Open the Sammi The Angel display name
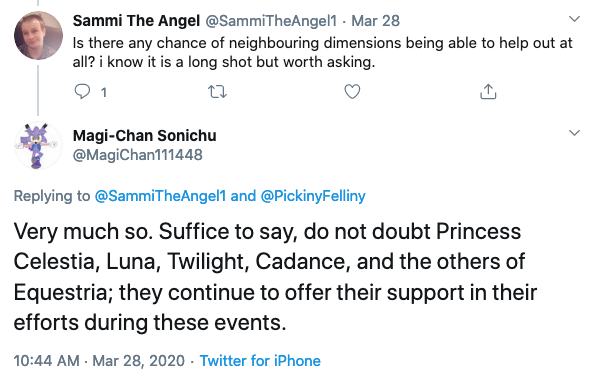Viewport: 591px width, 385px height. click(x=136, y=21)
